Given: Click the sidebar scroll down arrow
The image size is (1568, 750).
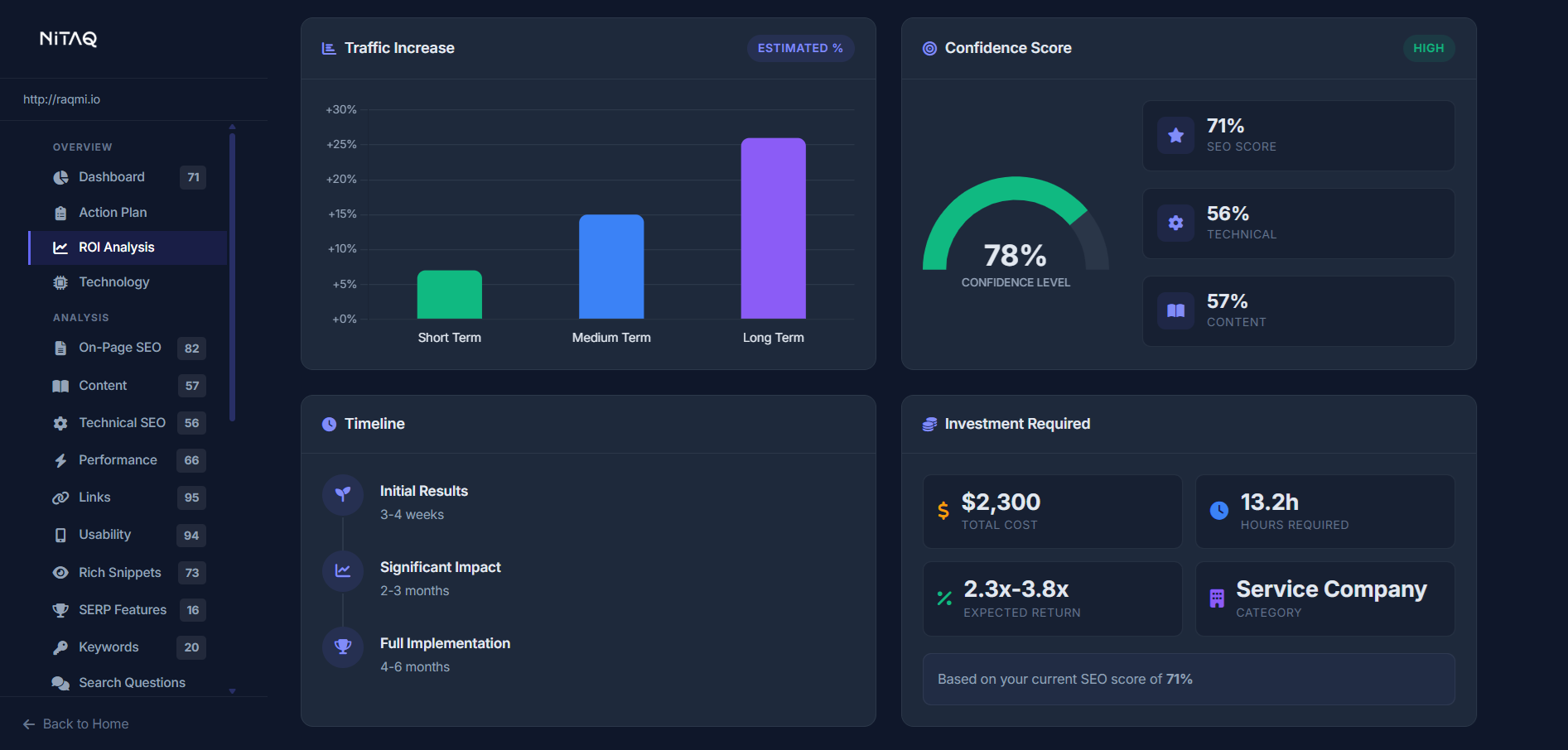Looking at the screenshot, I should pos(232,691).
